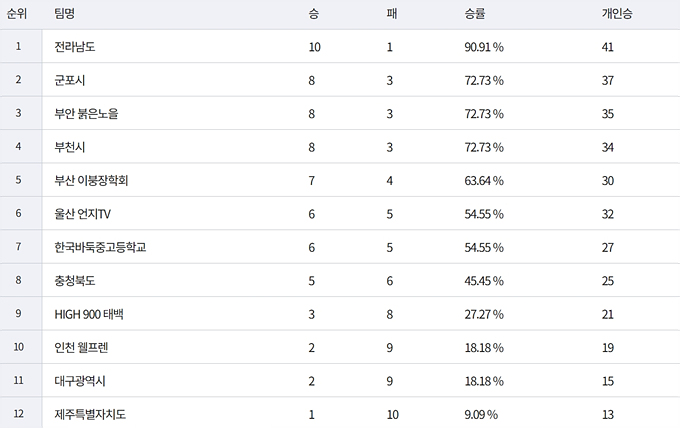Viewport: 680px width, 428px height.
Task: Click the 순위 column header
Action: click(x=18, y=14)
